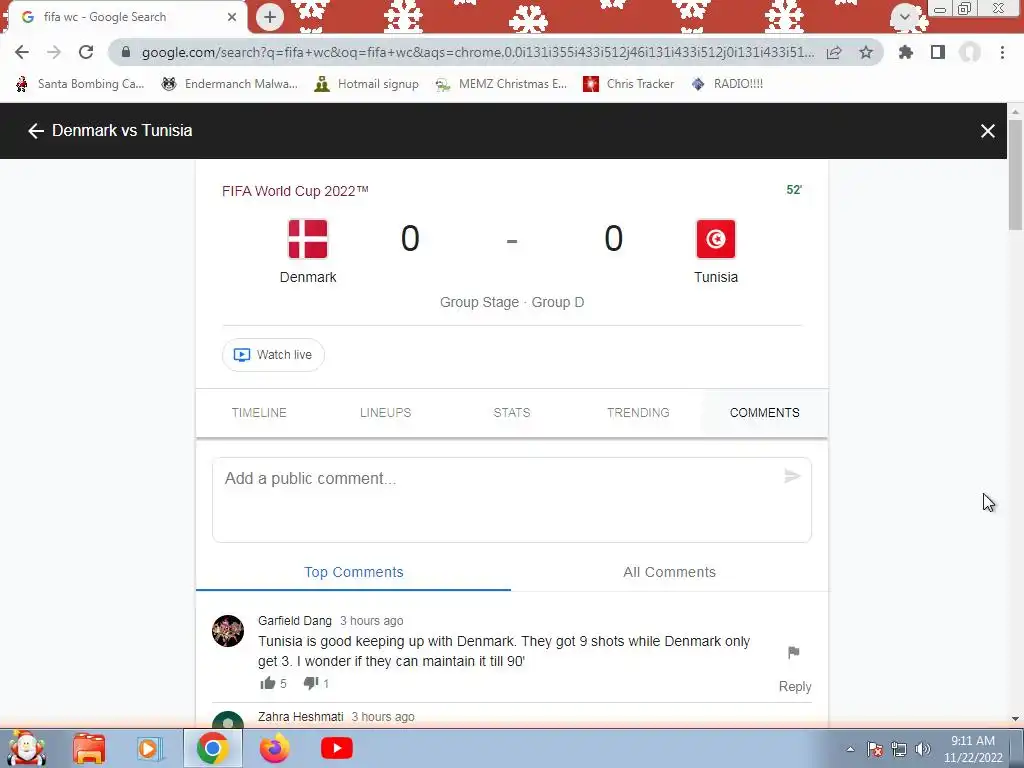Viewport: 1024px width, 768px height.
Task: Switch to the STATS tab
Action: [512, 413]
